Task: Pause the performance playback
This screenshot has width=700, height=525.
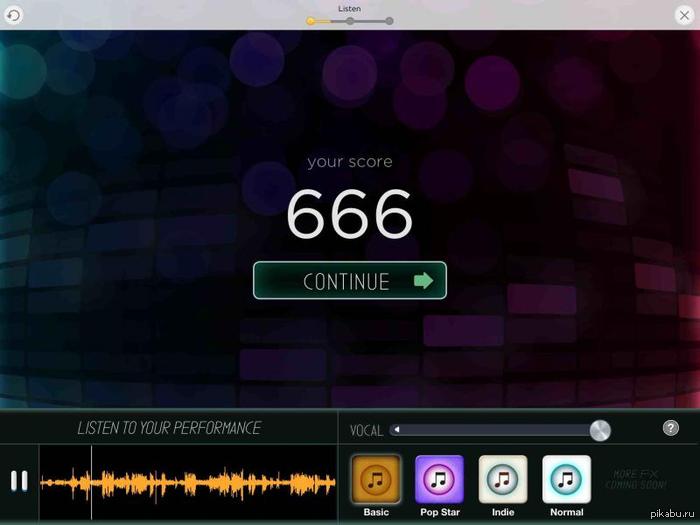Action: [19, 481]
